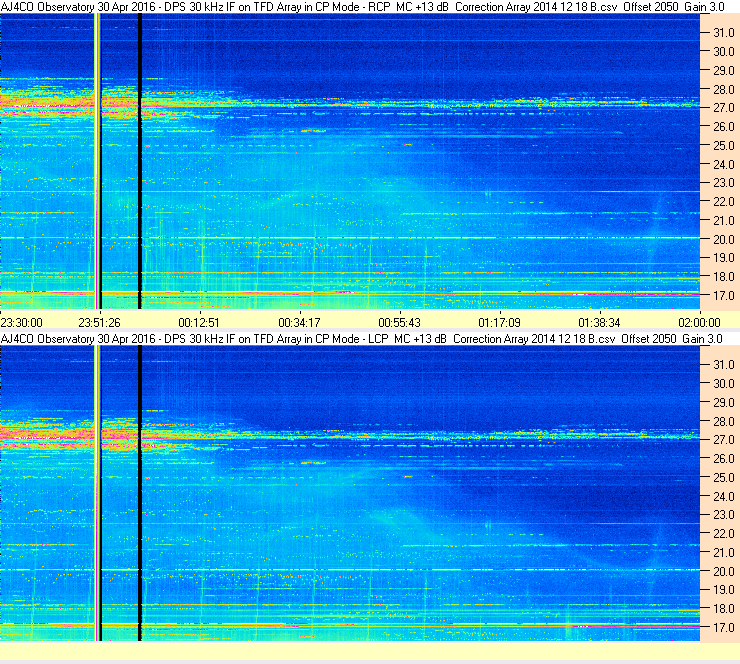Select the 02:00:00 time axis label
Screen dimensions: 740x664
(699, 323)
